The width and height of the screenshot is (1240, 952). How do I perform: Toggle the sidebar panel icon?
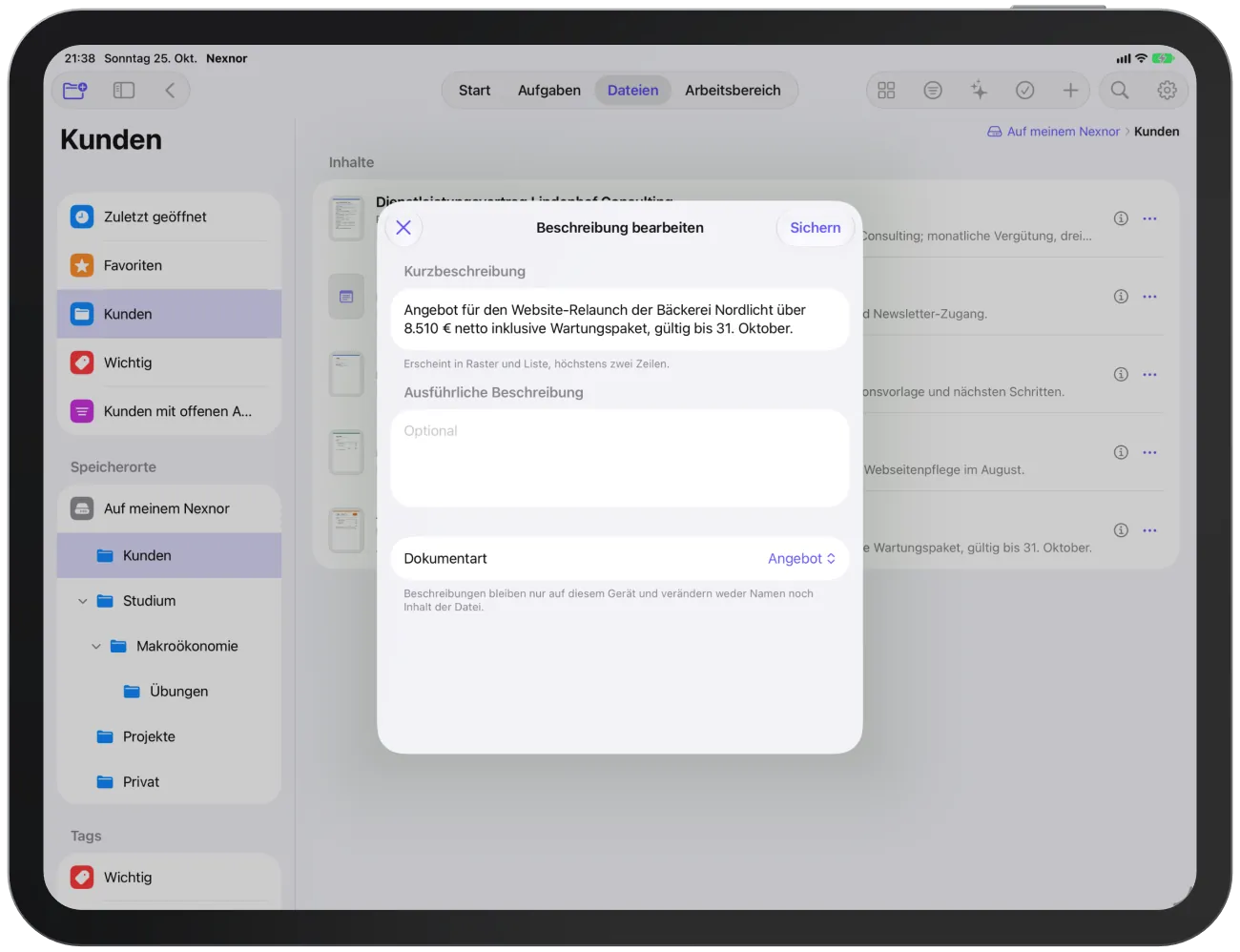pyautogui.click(x=124, y=91)
